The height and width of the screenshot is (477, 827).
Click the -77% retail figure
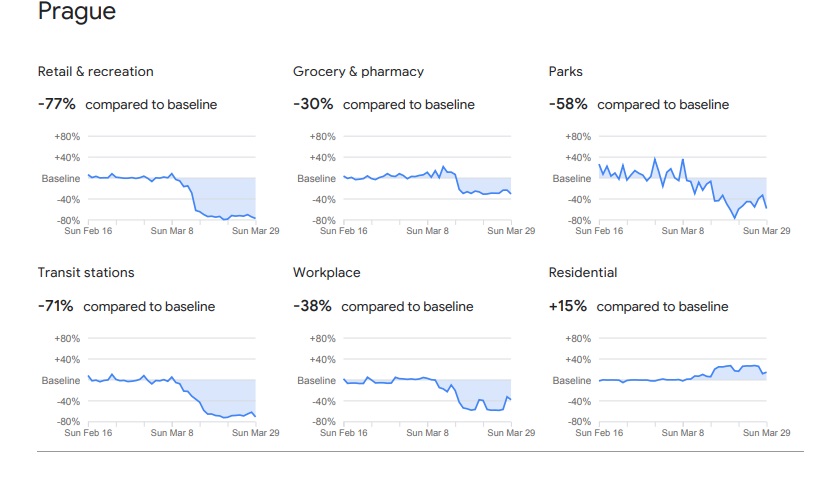(x=56, y=104)
